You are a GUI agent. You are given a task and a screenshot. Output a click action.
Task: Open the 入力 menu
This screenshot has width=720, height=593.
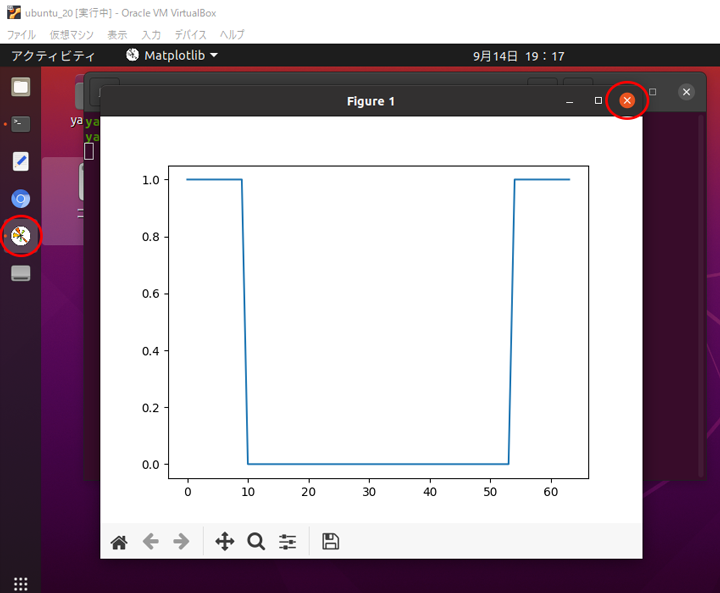point(151,35)
